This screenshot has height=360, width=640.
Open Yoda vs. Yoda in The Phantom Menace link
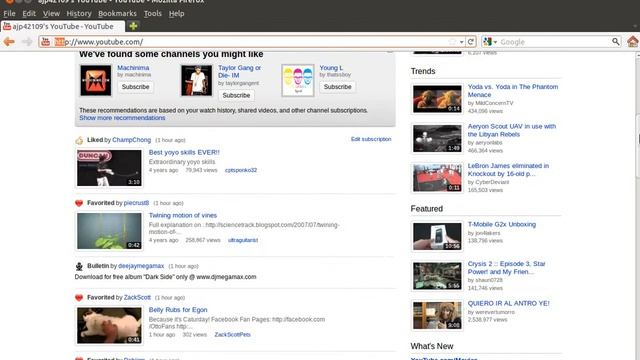[x=513, y=91]
